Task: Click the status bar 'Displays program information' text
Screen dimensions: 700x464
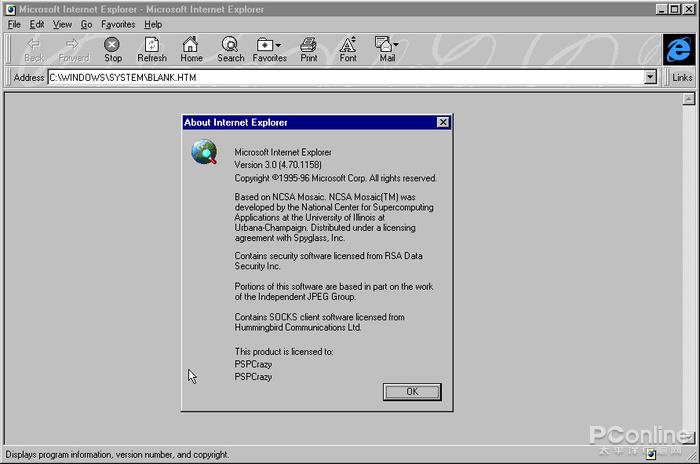Action: pyautogui.click(x=117, y=455)
